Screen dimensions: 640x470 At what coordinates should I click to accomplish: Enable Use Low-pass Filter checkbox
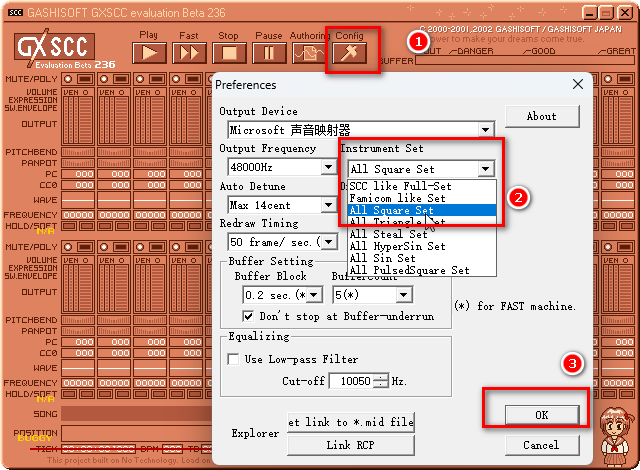click(x=233, y=359)
